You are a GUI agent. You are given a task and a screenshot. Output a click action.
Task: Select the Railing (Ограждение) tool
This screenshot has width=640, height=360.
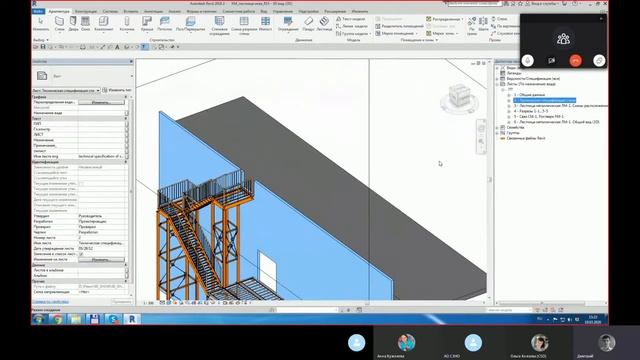(x=288, y=24)
